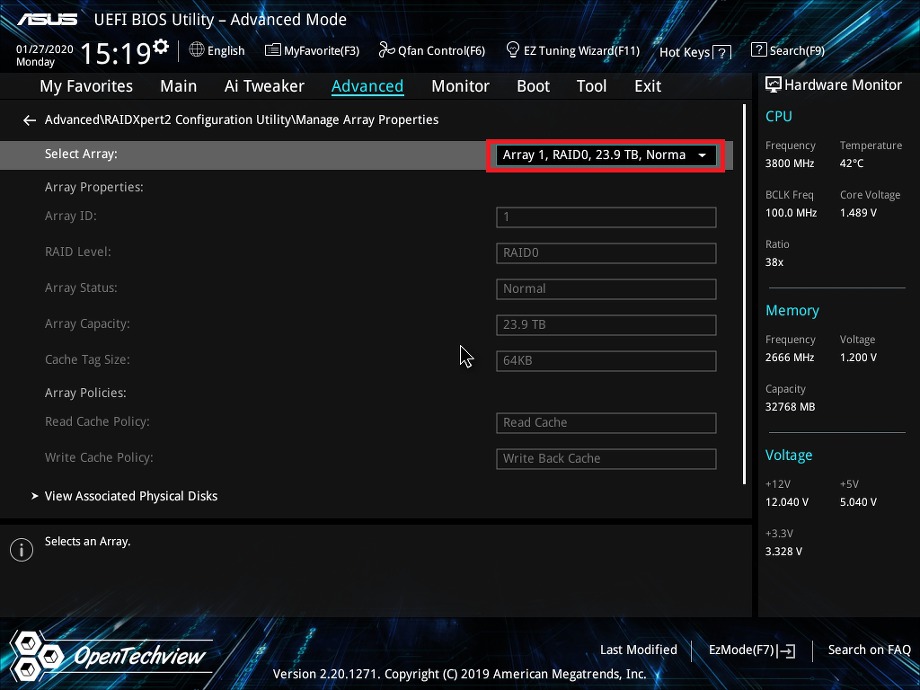Click the back arrow beside the breadcrumb path

point(29,120)
